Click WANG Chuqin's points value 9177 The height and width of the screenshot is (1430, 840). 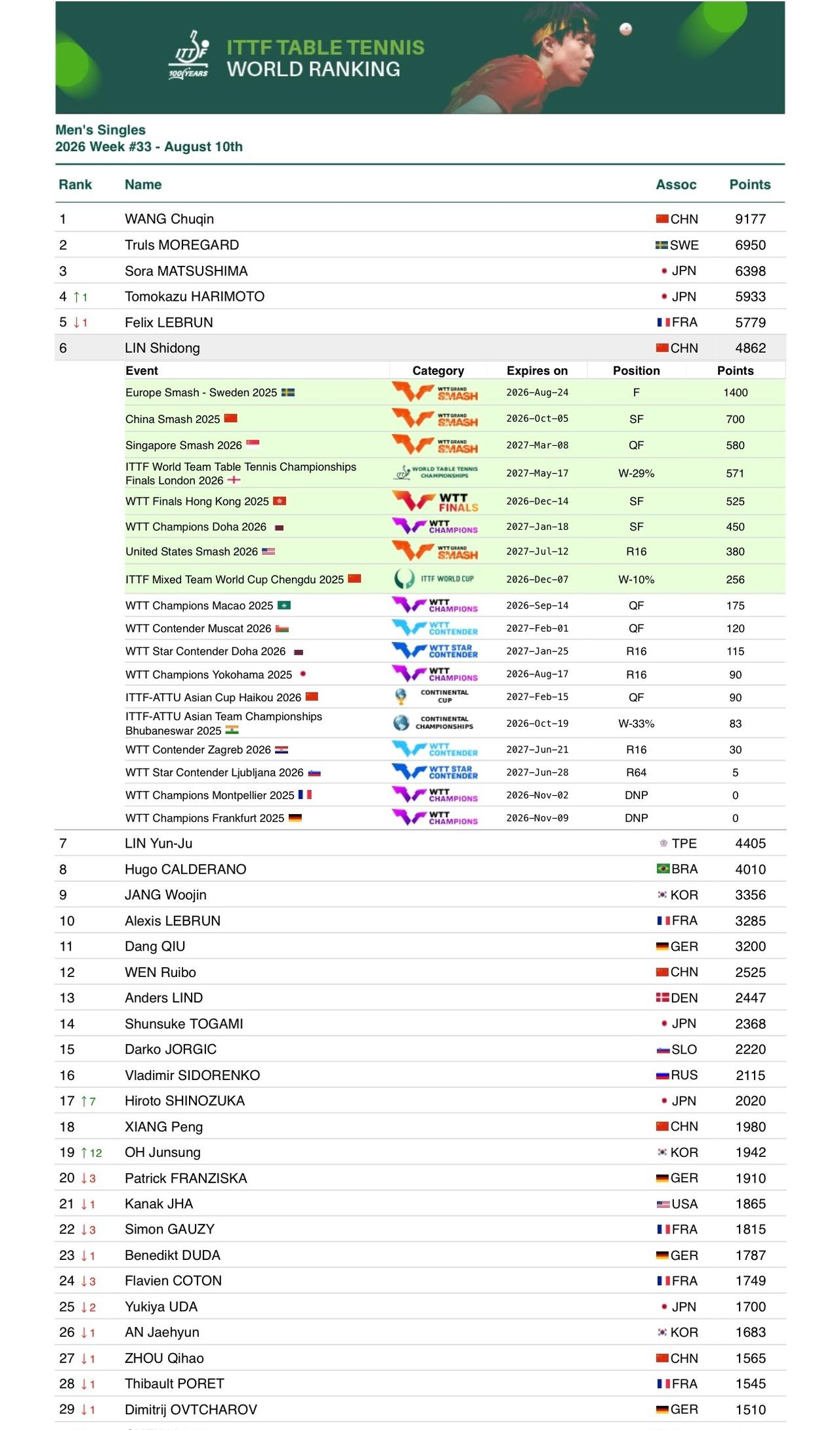pyautogui.click(x=750, y=219)
